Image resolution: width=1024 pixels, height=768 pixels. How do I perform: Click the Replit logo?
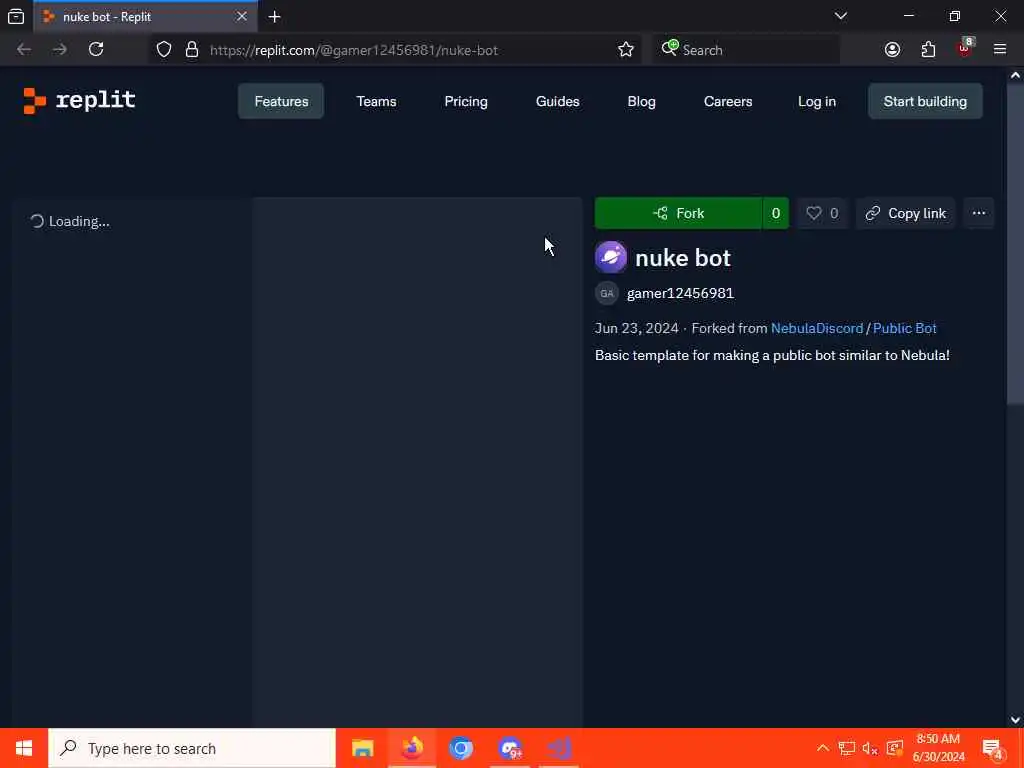pyautogui.click(x=79, y=101)
